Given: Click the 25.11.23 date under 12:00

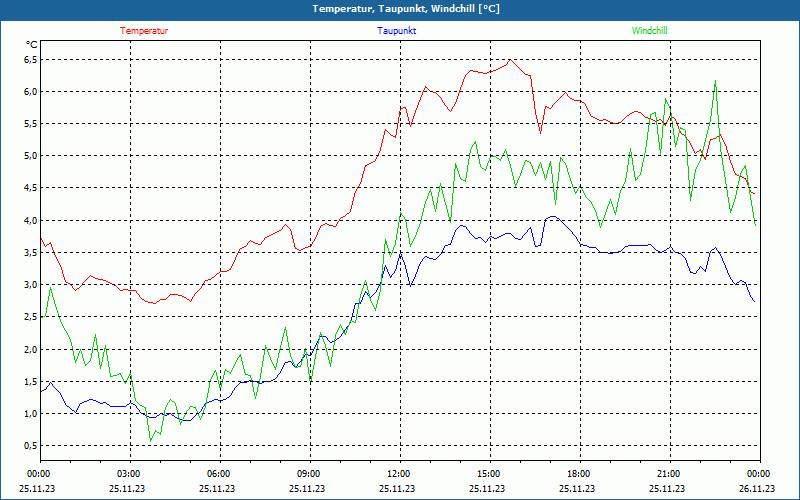Looking at the screenshot, I should click(x=397, y=488).
